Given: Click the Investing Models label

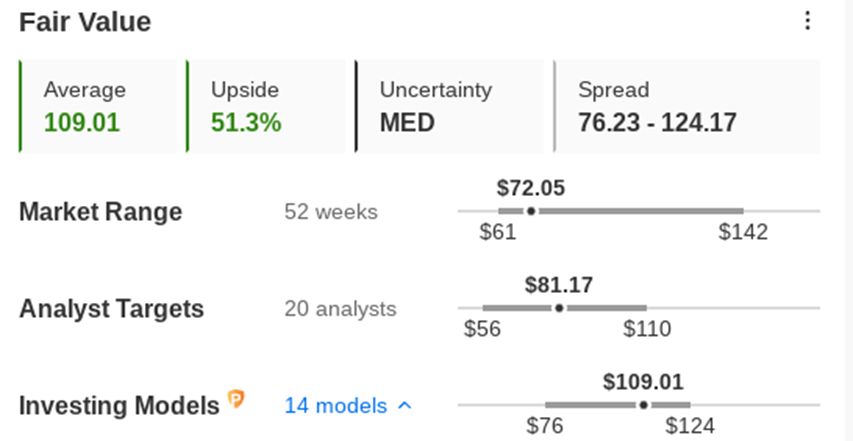Looking at the screenshot, I should click(119, 406).
